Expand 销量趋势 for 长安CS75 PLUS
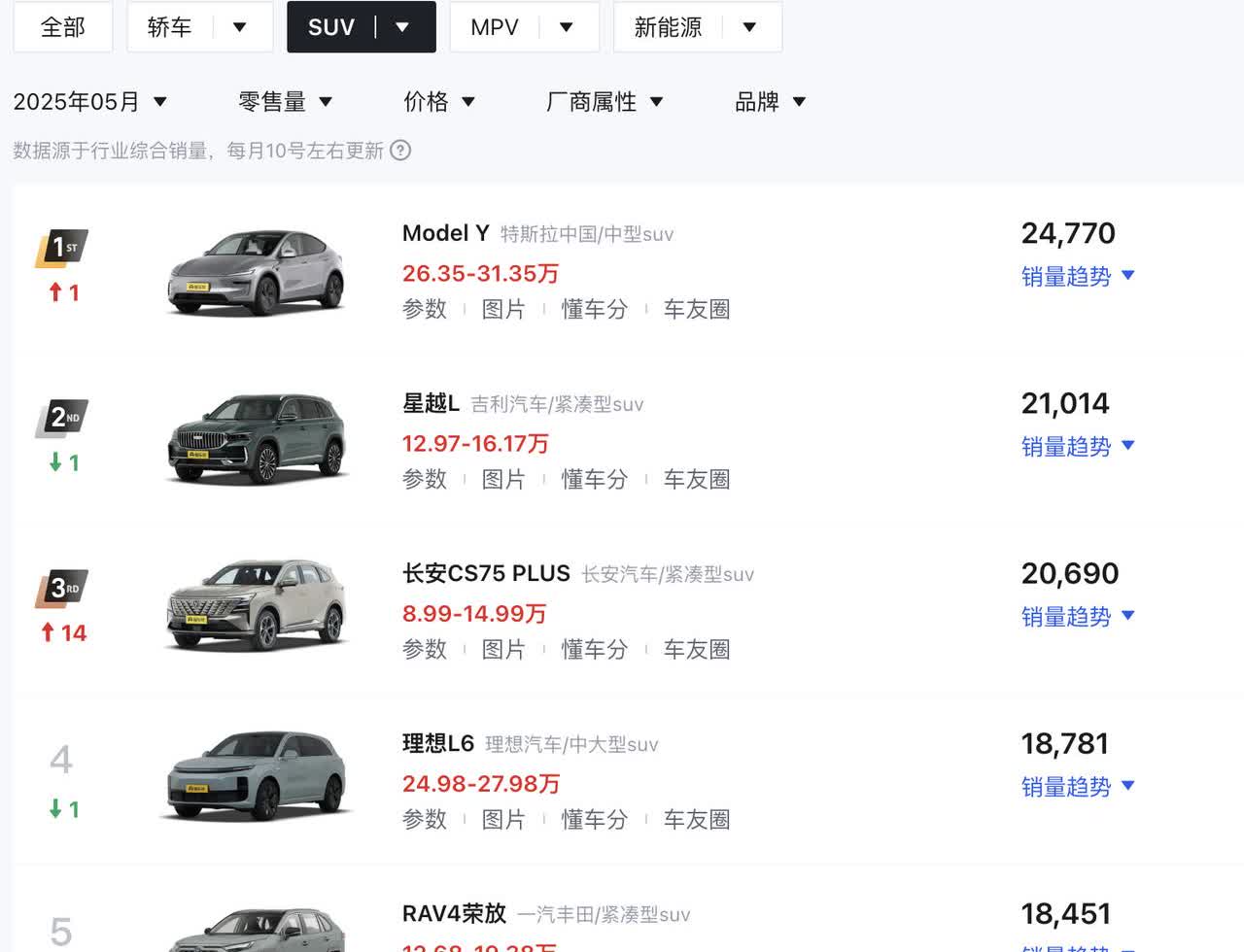 pos(1078,617)
